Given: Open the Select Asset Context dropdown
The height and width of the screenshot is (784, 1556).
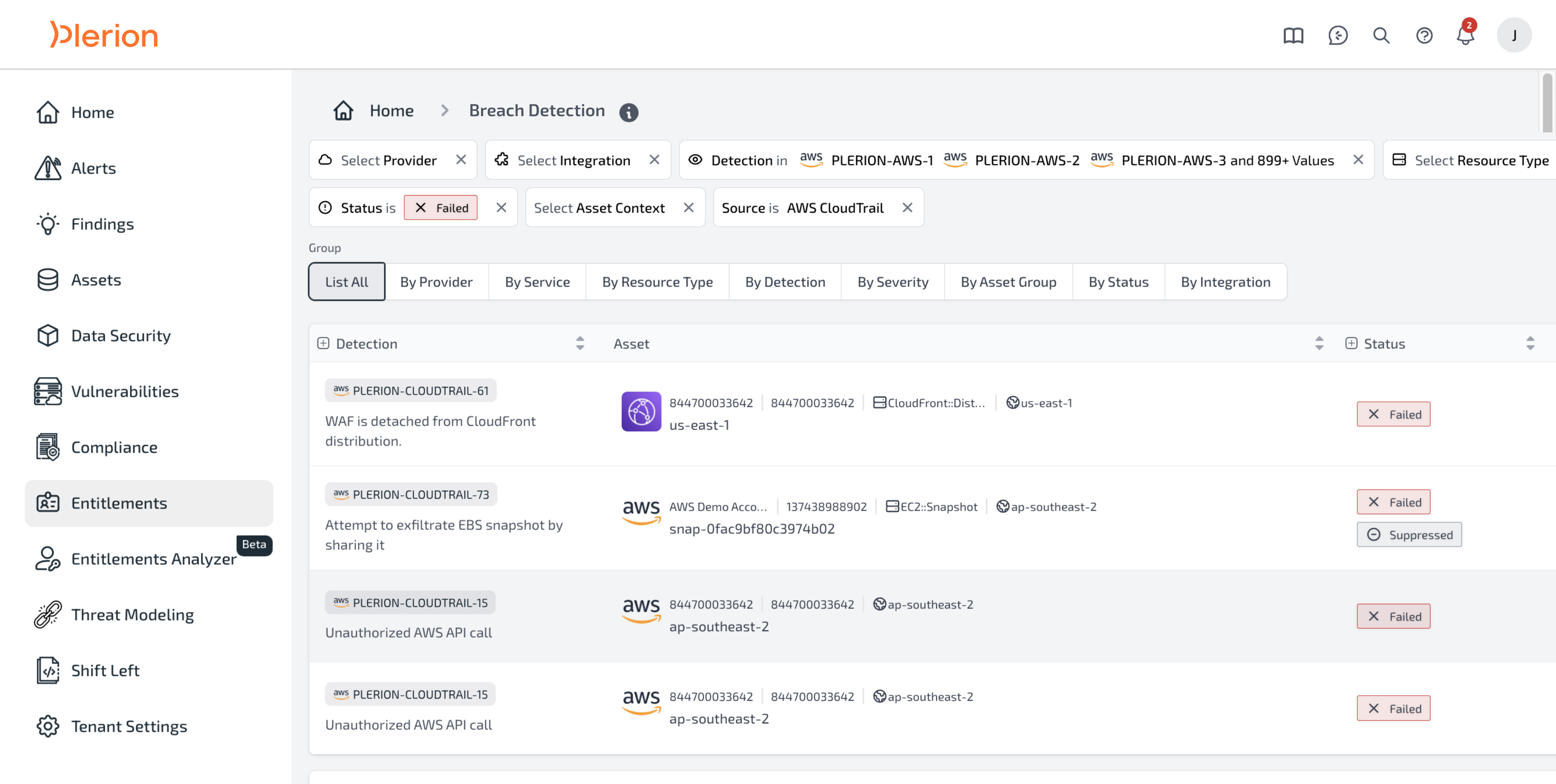Looking at the screenshot, I should (x=599, y=208).
